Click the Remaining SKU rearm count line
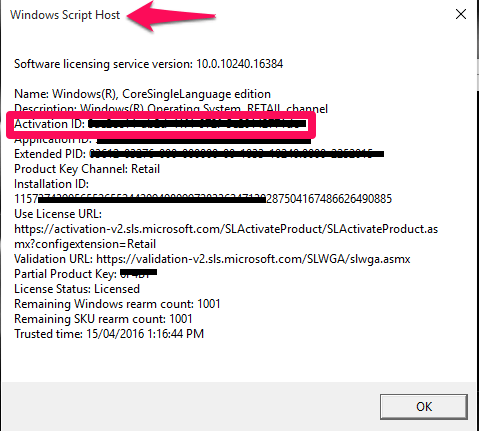Screen dimensions: 479x431 (x=103, y=319)
